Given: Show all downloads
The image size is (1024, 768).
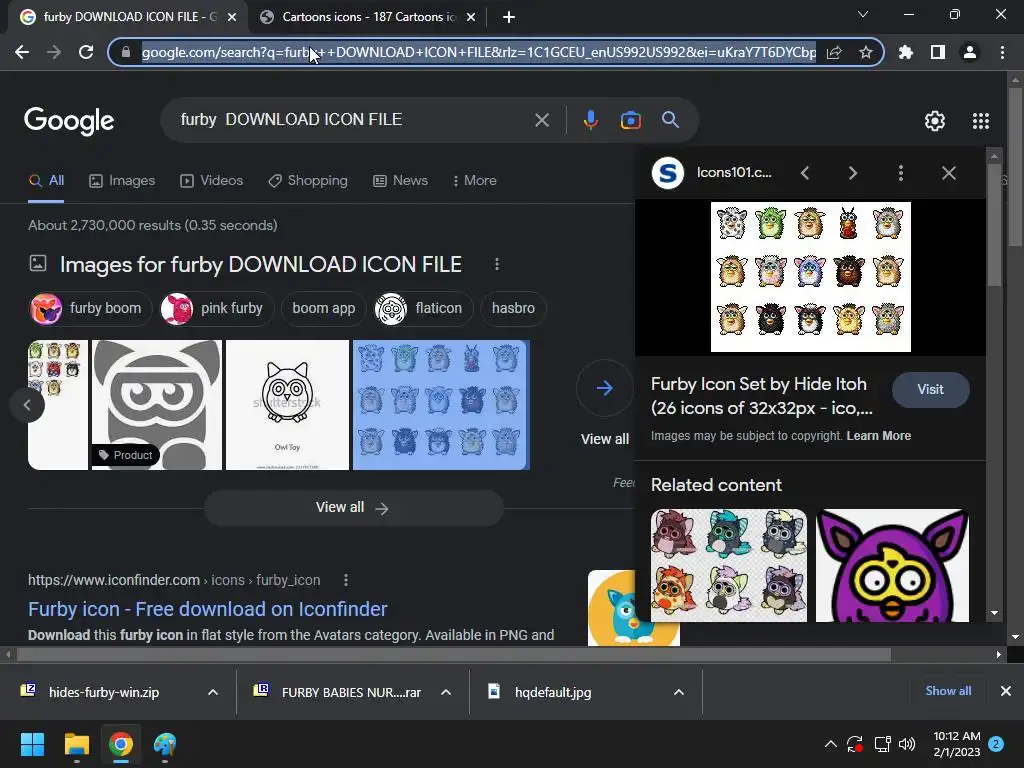Looking at the screenshot, I should pos(948,691).
